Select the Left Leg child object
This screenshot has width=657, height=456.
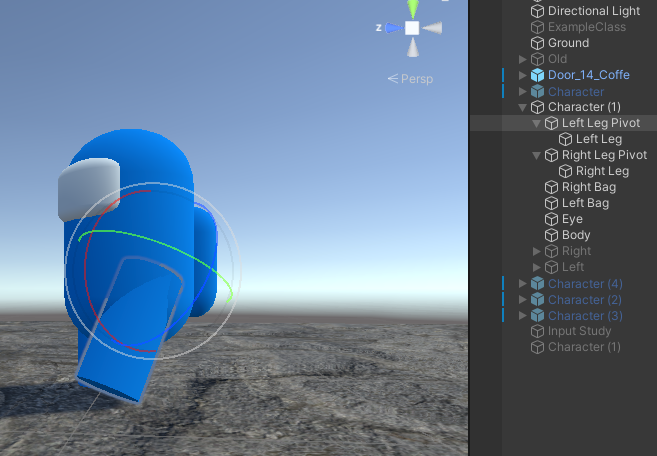[599, 139]
